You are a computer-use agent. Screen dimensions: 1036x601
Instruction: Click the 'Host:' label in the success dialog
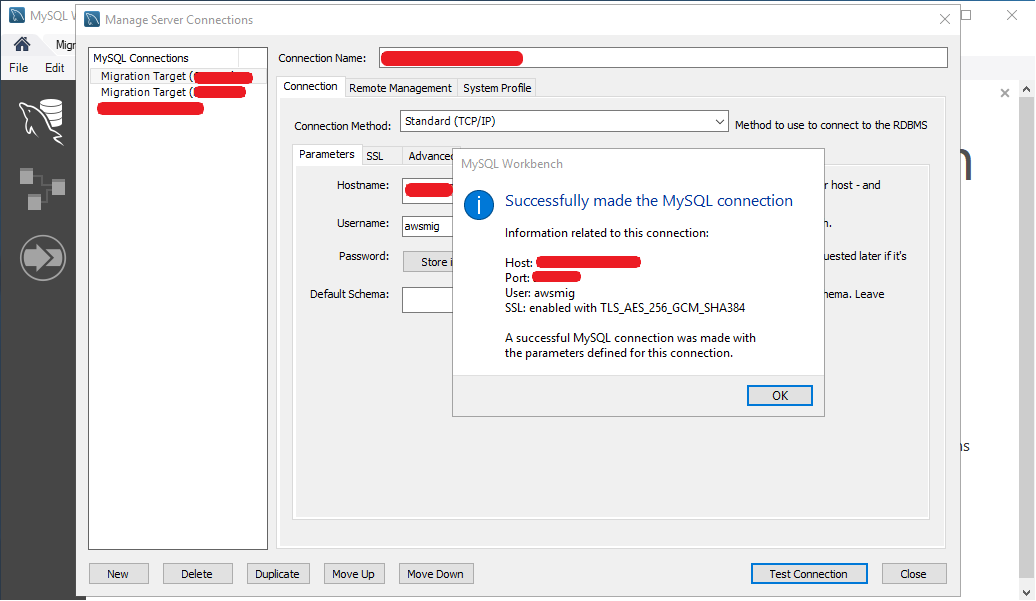[519, 263]
